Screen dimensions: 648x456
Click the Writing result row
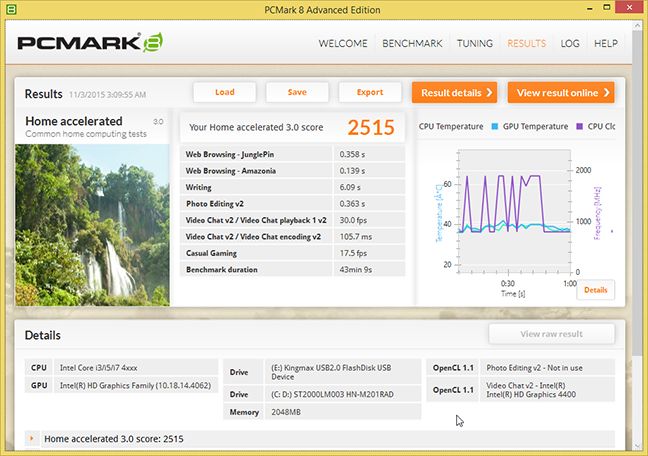pyautogui.click(x=293, y=187)
